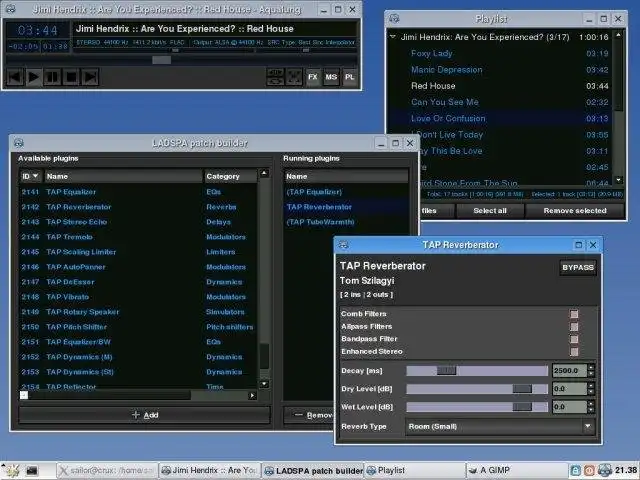Sort available plugins by Name column
This screenshot has height=480, width=640.
click(123, 176)
